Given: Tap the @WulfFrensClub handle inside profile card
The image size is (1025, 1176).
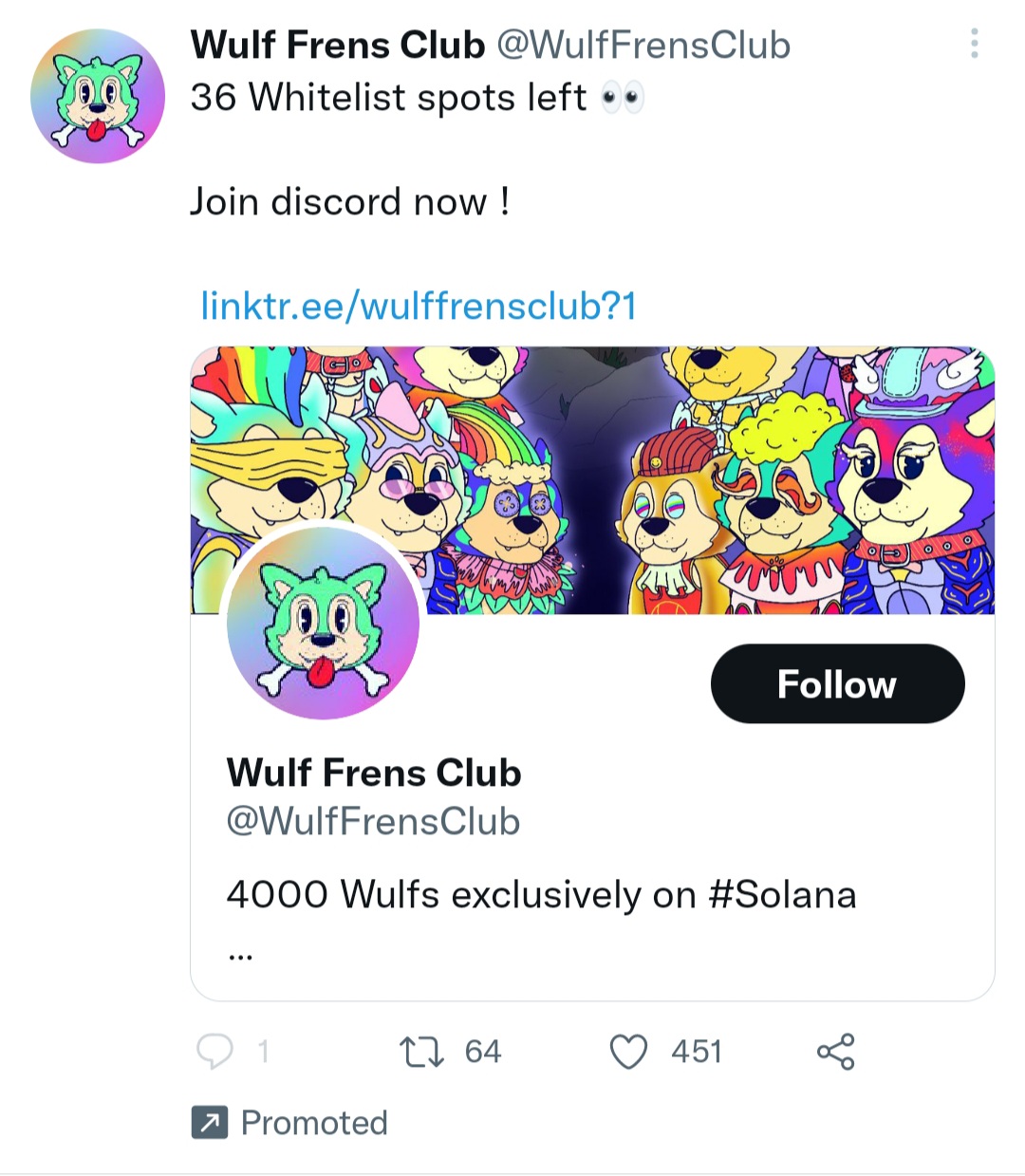Looking at the screenshot, I should click(x=373, y=821).
